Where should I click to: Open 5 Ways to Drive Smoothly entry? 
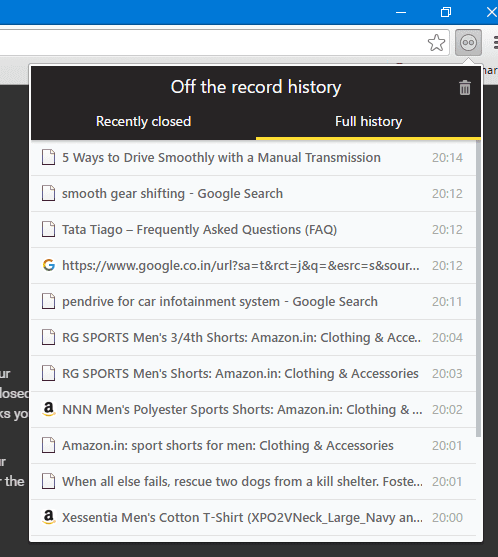(253, 157)
